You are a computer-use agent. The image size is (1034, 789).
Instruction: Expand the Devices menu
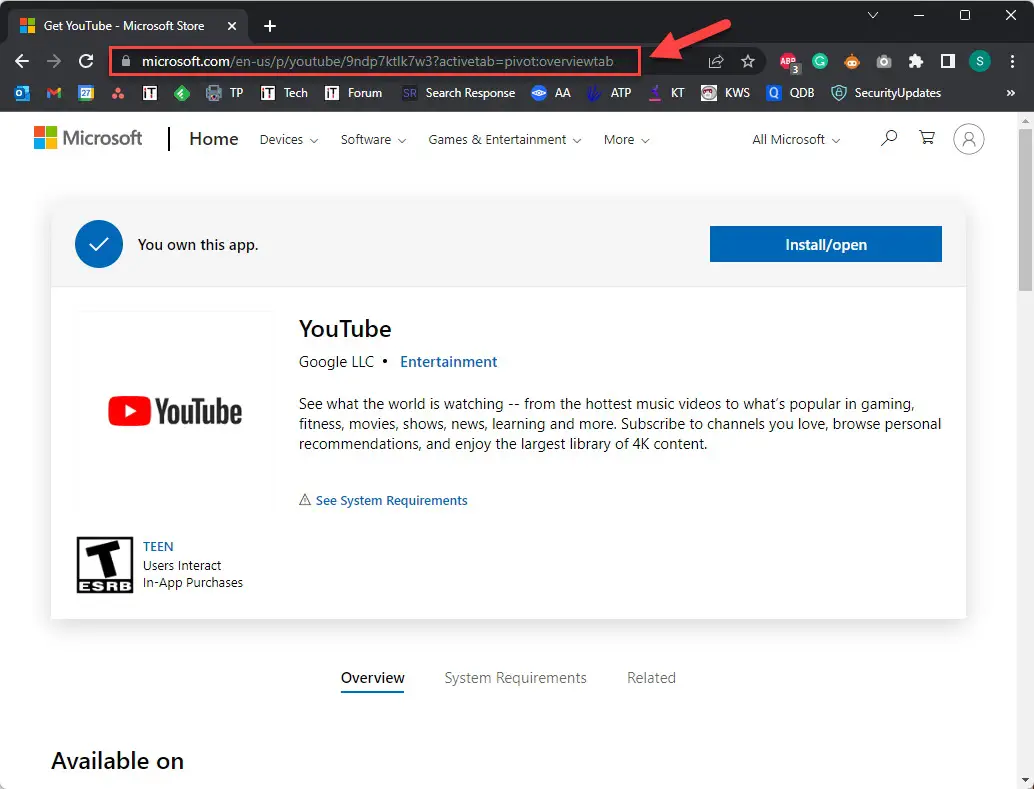click(x=289, y=140)
